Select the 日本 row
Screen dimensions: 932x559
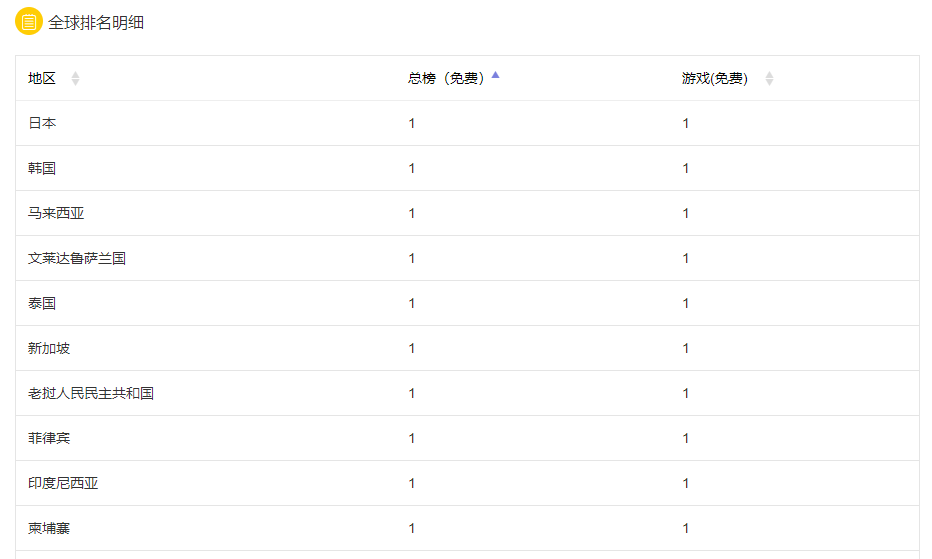[x=42, y=123]
